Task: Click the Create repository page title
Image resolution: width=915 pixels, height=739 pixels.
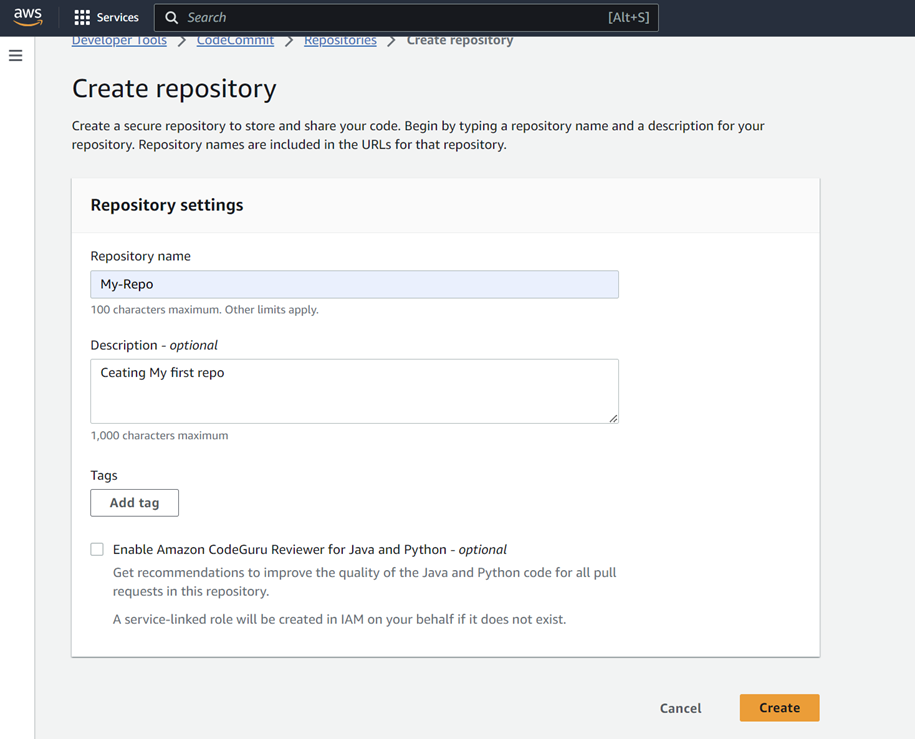Action: 173,89
